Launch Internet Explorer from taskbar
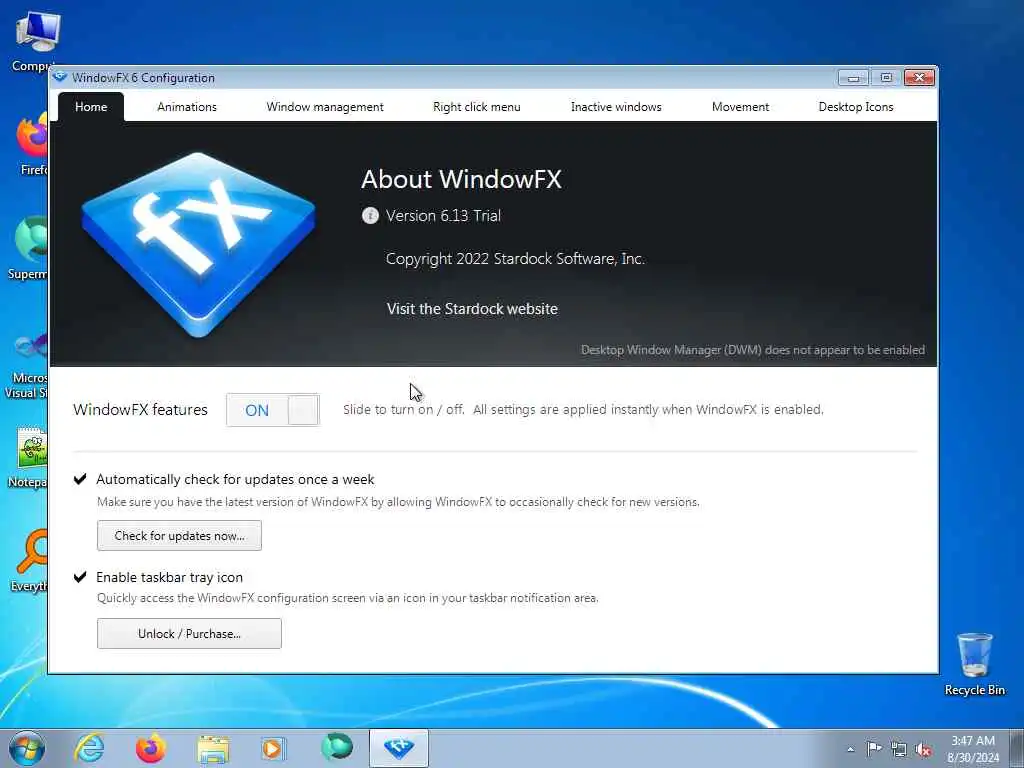 pyautogui.click(x=89, y=748)
